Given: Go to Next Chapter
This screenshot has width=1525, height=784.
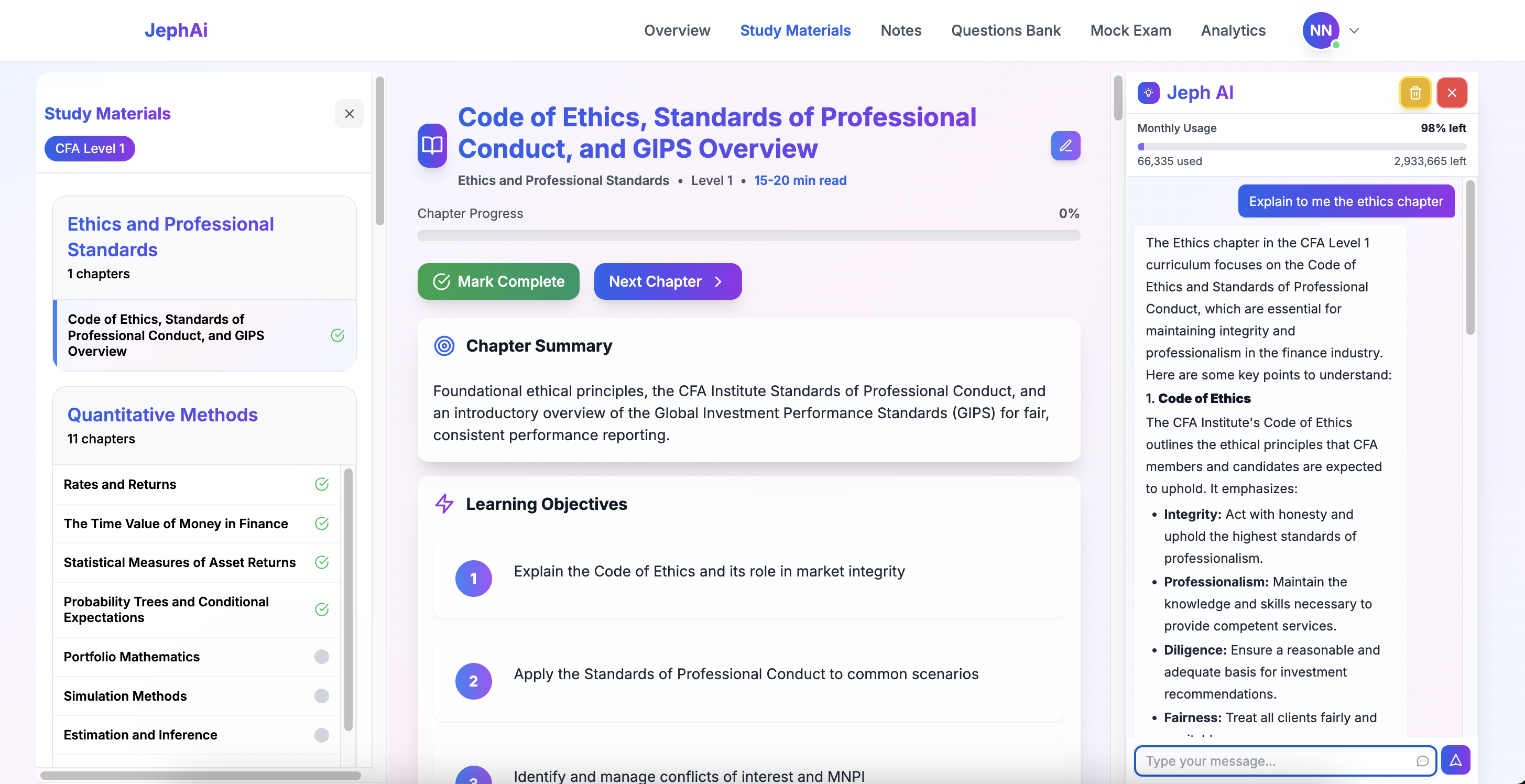Looking at the screenshot, I should (x=667, y=281).
